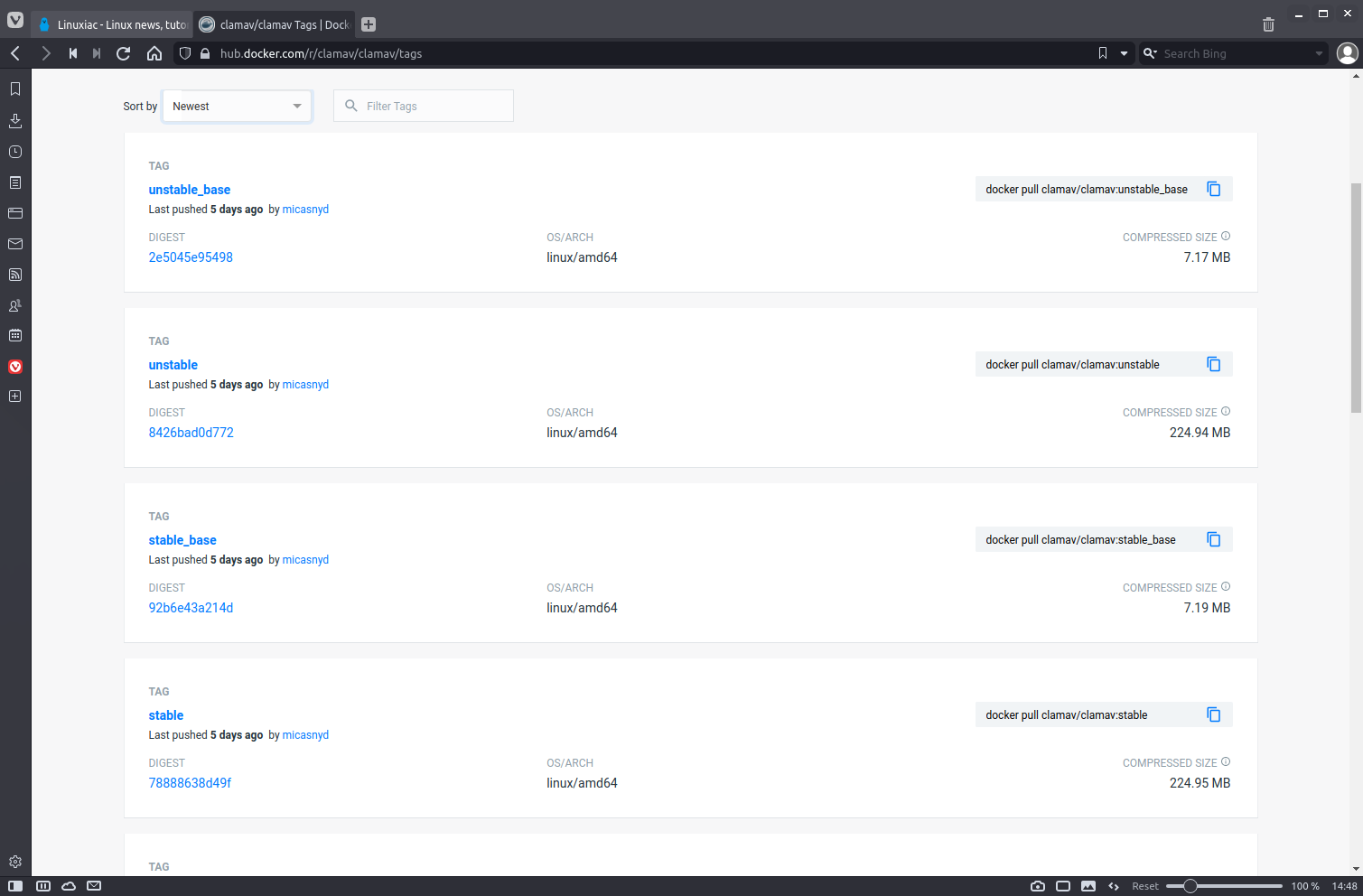Open the Vivaldi menu logo button
The height and width of the screenshot is (896, 1363).
tap(15, 19)
